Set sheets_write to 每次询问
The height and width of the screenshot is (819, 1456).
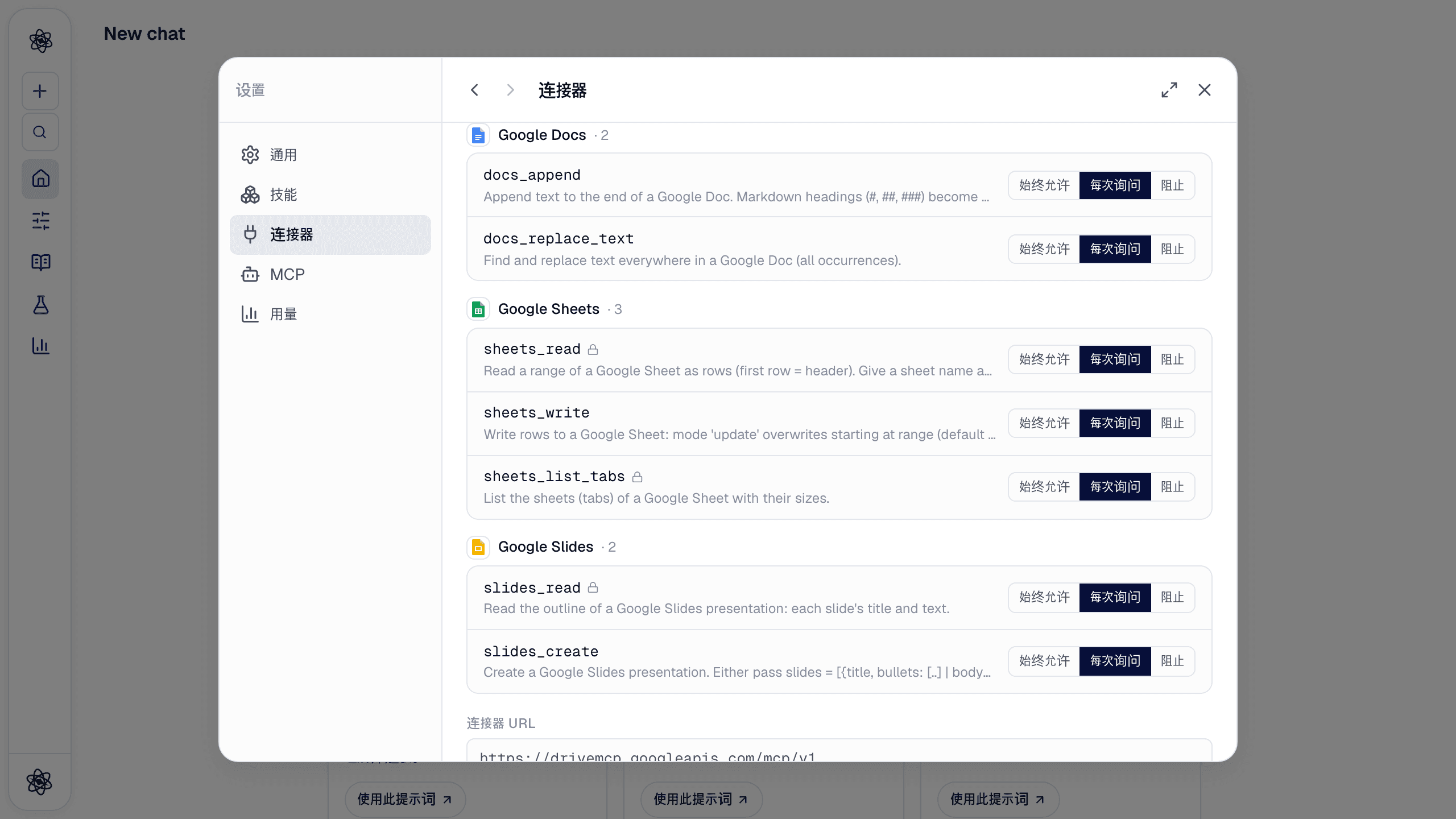1115,423
